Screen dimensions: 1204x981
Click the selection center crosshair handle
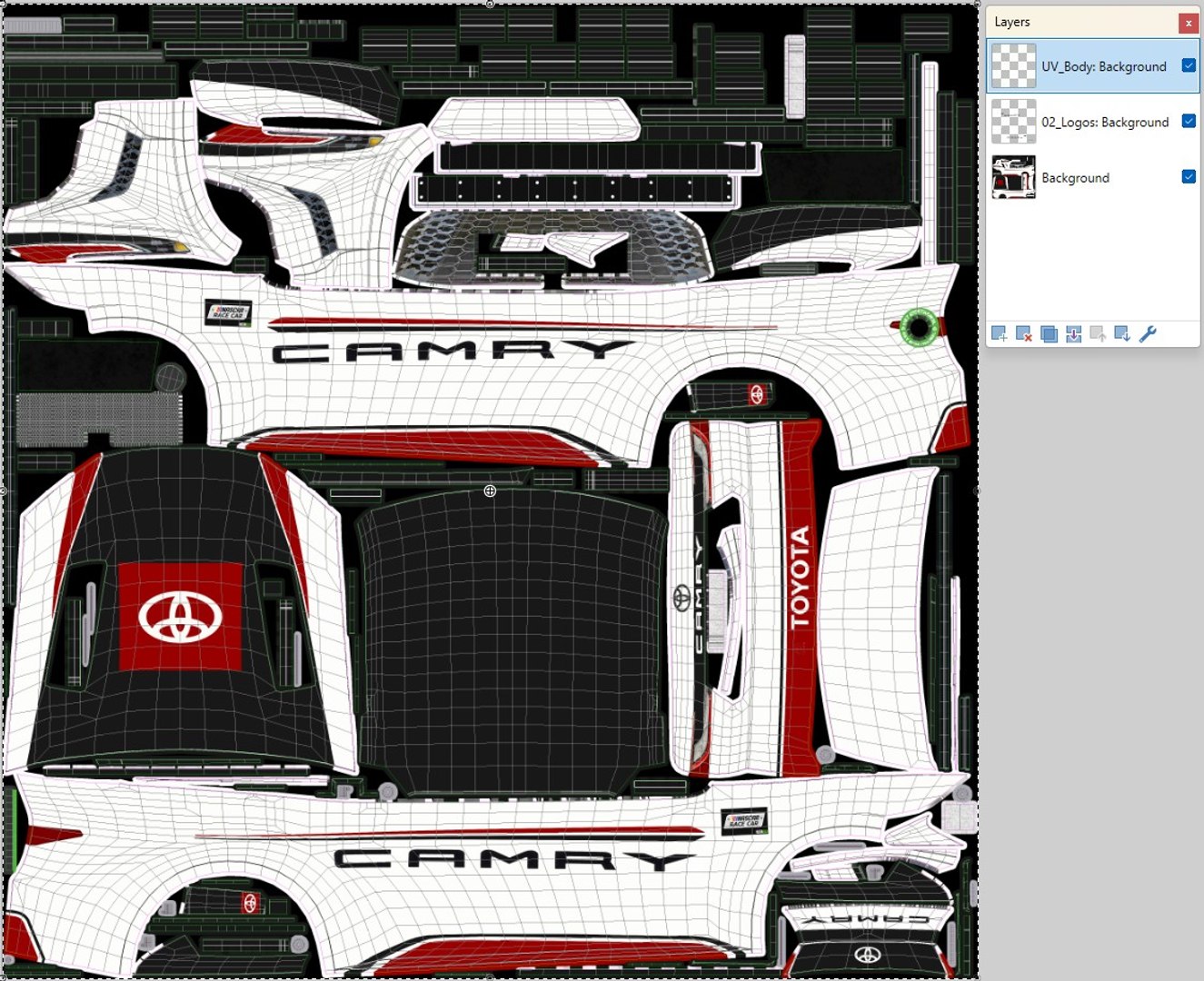click(x=490, y=490)
